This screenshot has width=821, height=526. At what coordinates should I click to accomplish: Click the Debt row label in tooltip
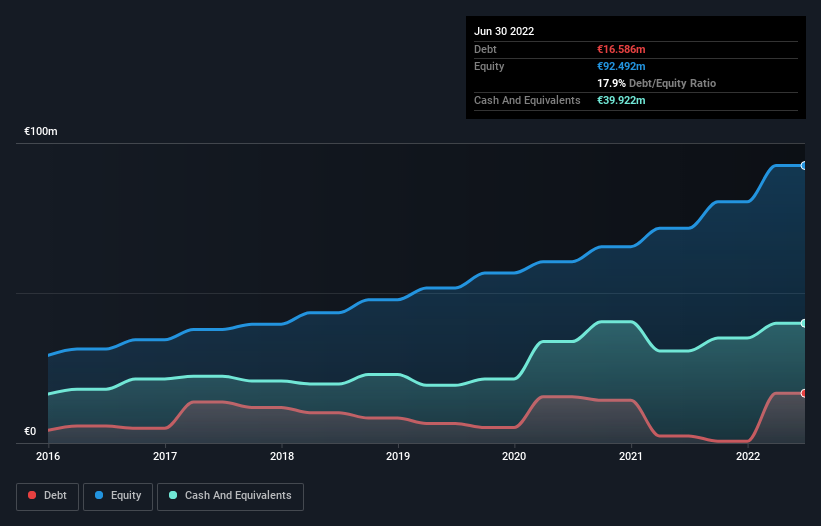(485, 49)
